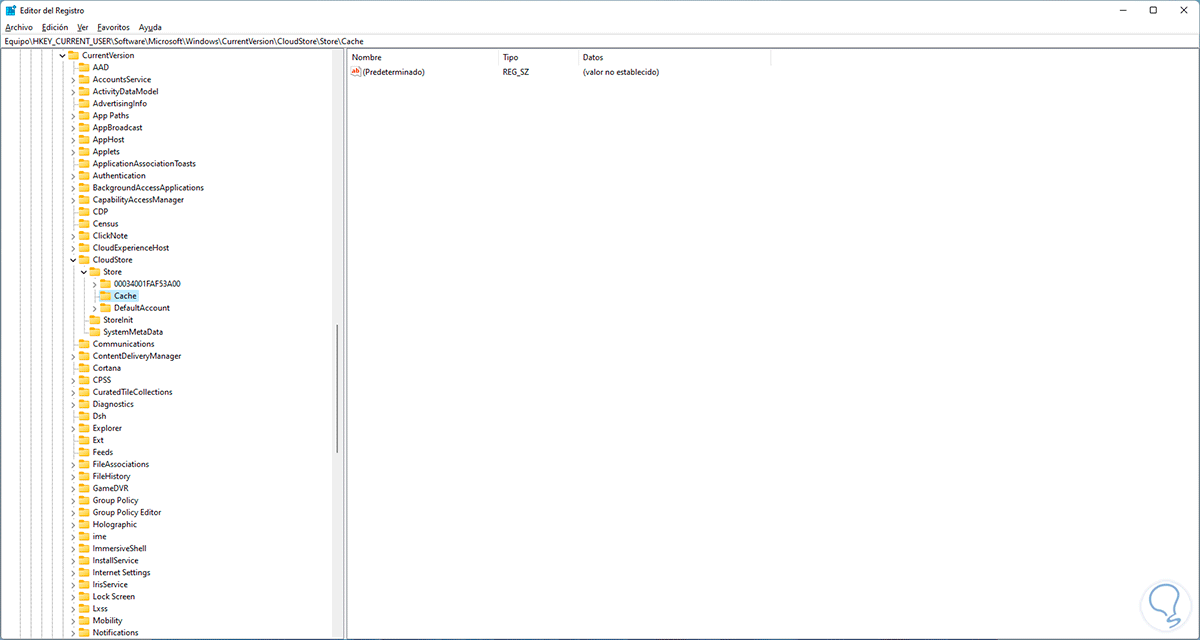Open the Ver menu
1200x640 pixels.
[x=82, y=27]
